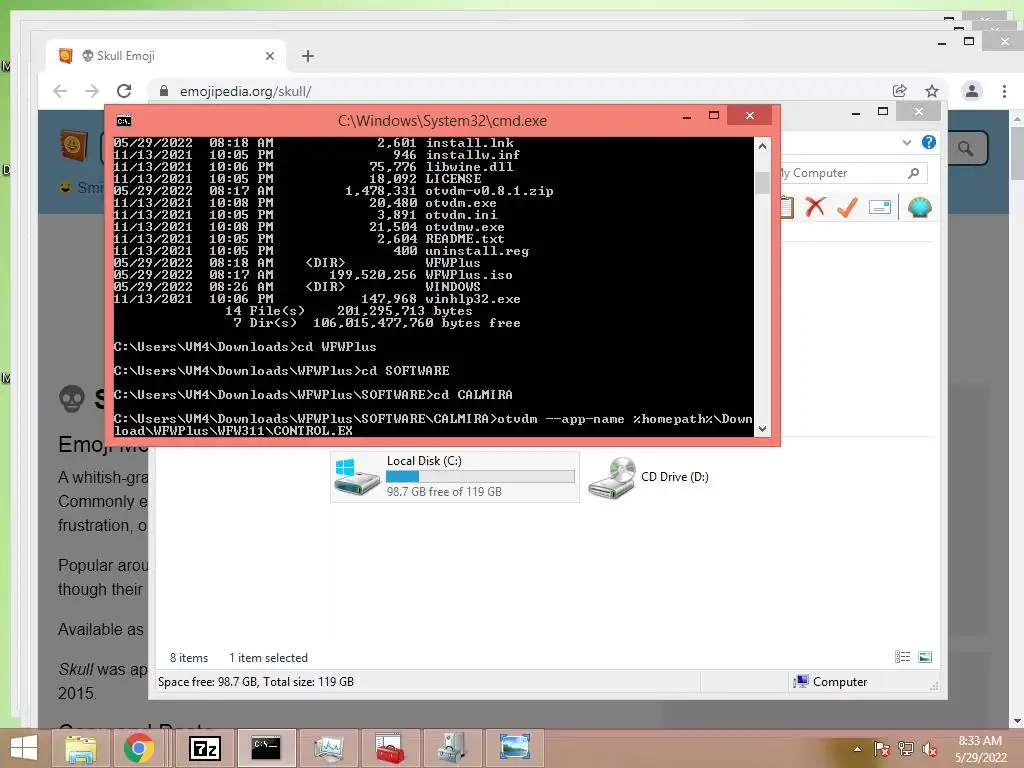This screenshot has height=768, width=1024.
Task: Open Chrome profile avatar
Action: click(x=972, y=91)
